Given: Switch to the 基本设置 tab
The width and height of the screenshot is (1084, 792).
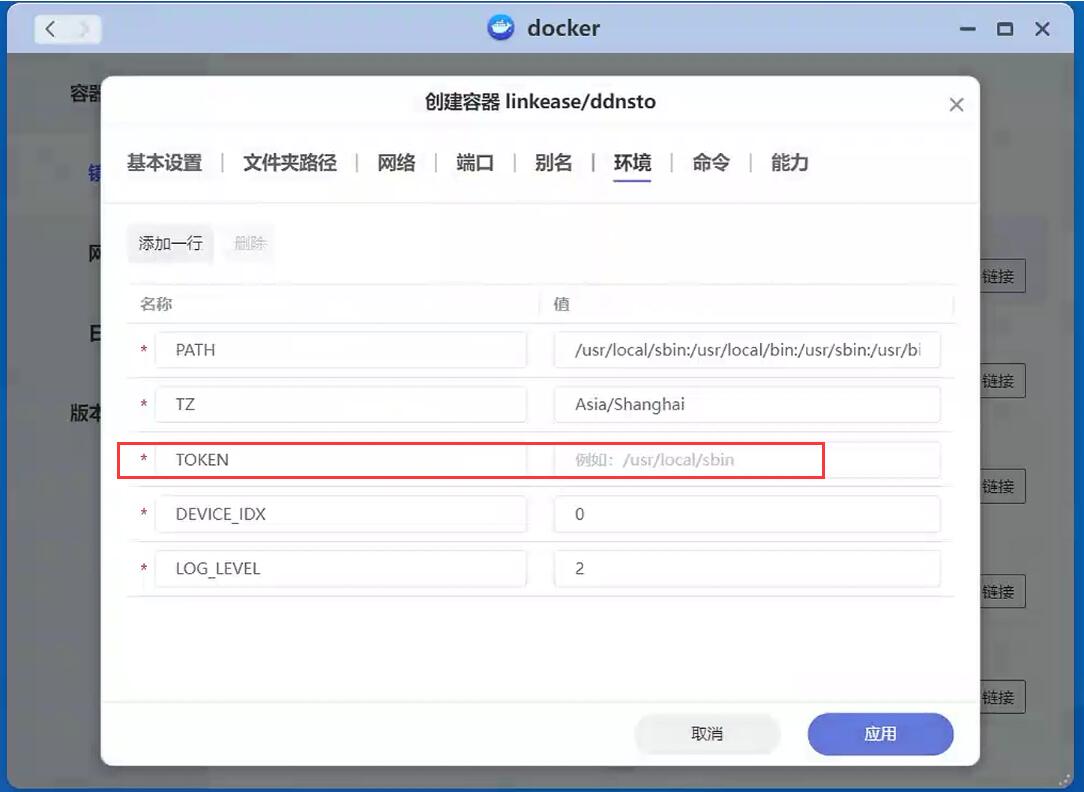Looking at the screenshot, I should click(164, 163).
